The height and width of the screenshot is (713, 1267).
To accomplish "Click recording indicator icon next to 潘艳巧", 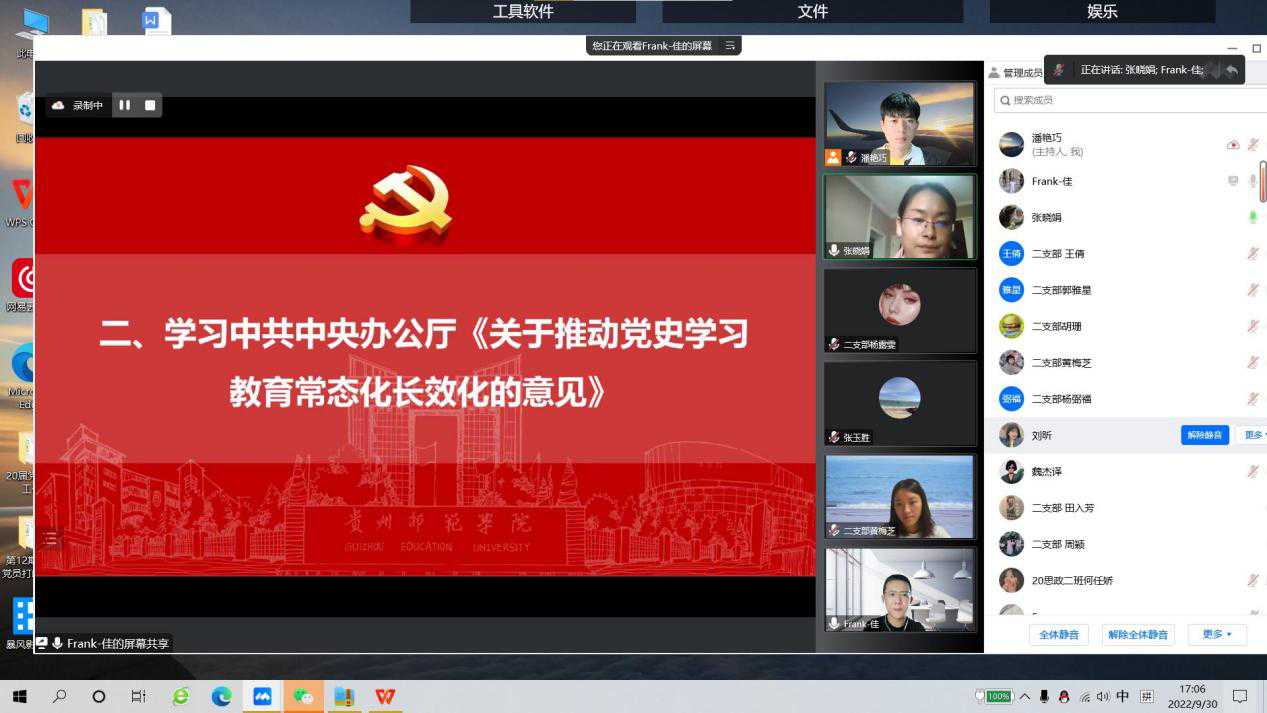I will click(x=1233, y=145).
